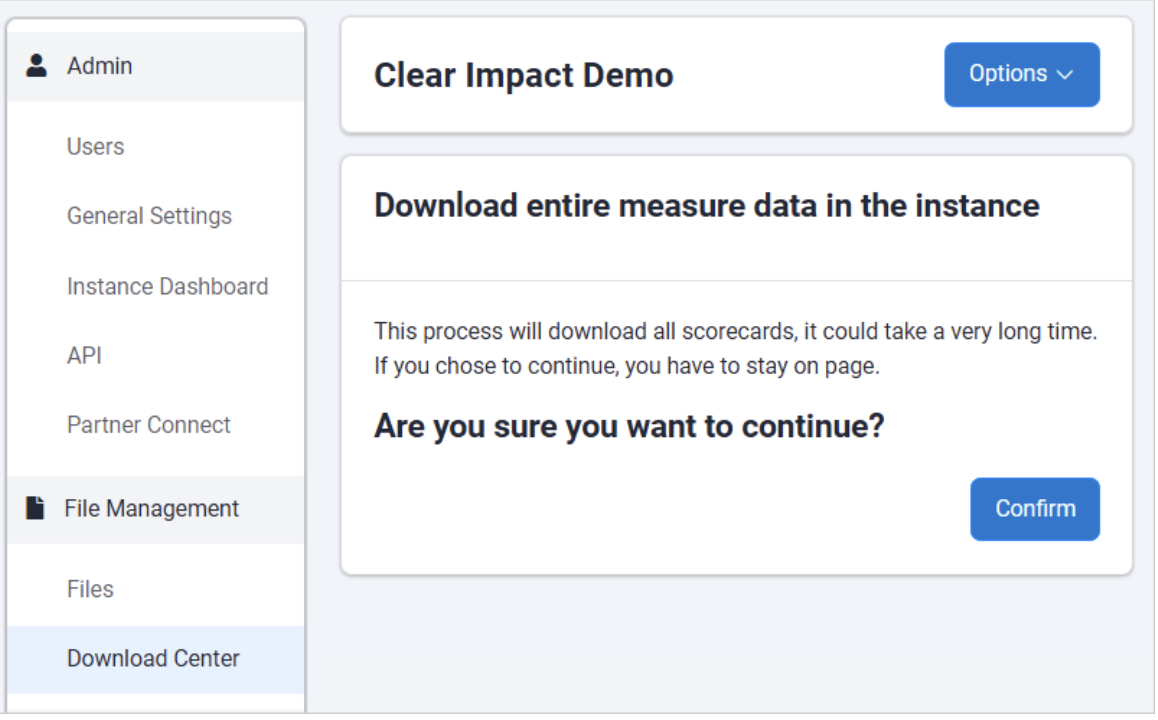Click the Clear Impact Demo title

[x=523, y=75]
